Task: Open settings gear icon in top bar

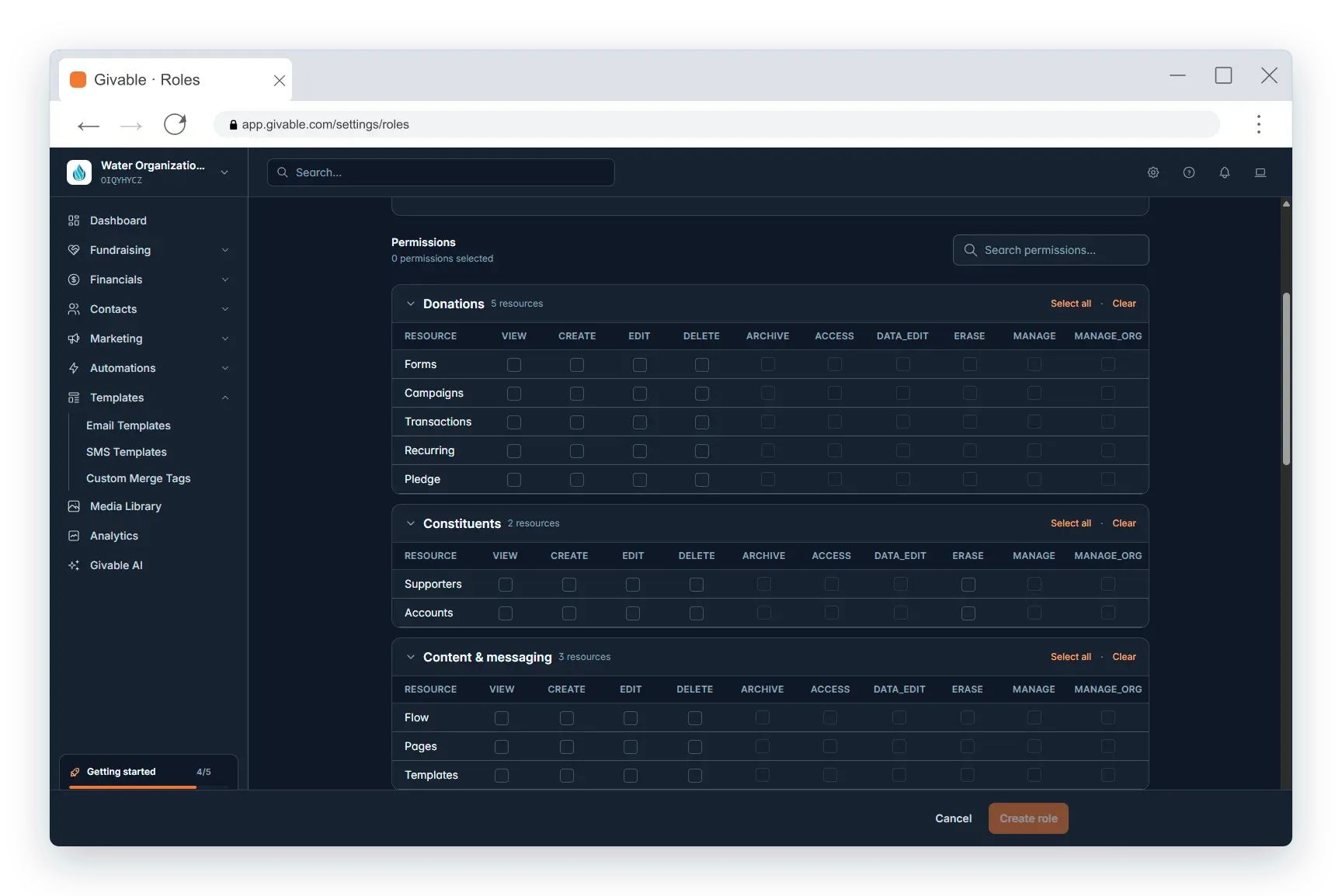Action: 1153,172
